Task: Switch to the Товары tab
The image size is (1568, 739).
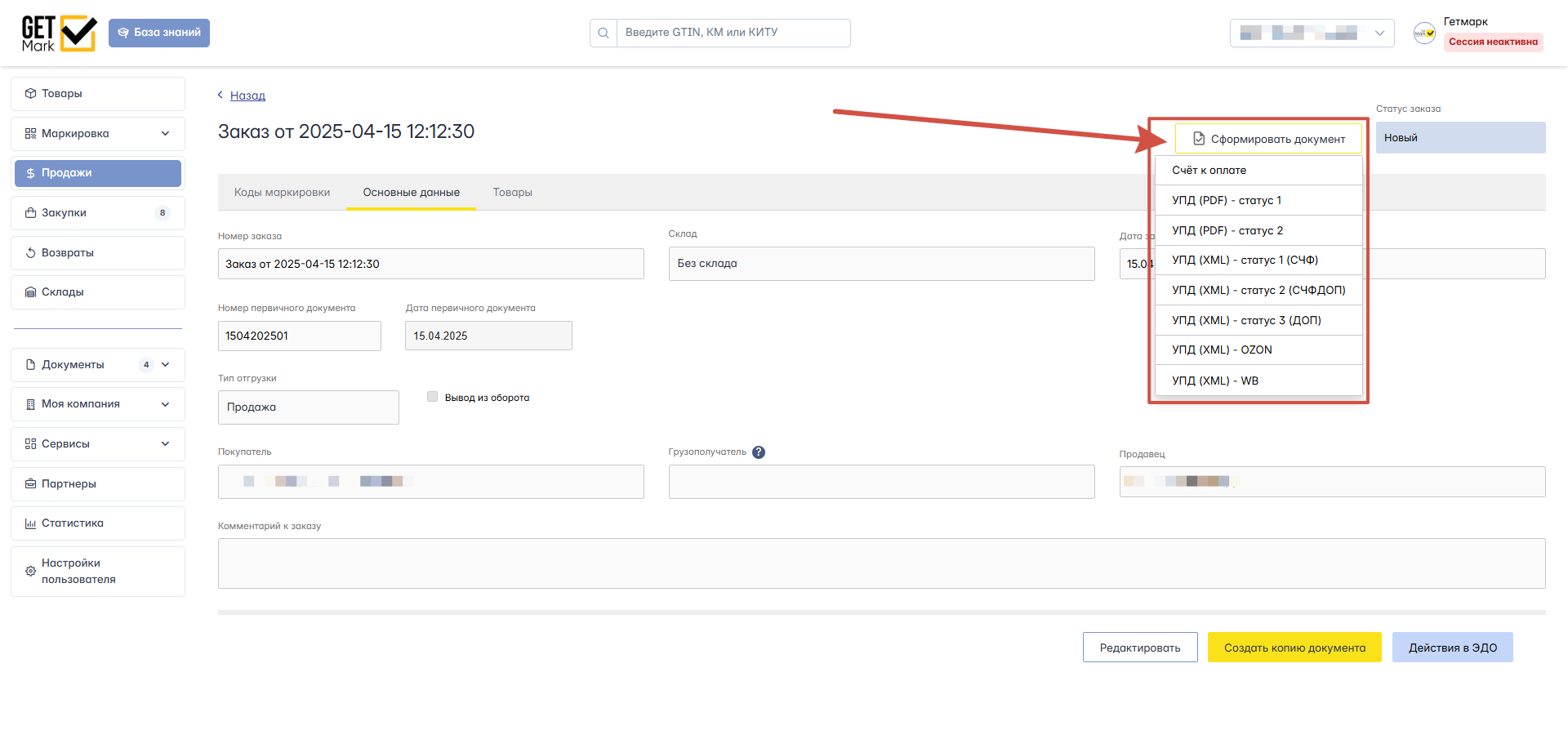Action: pos(513,193)
